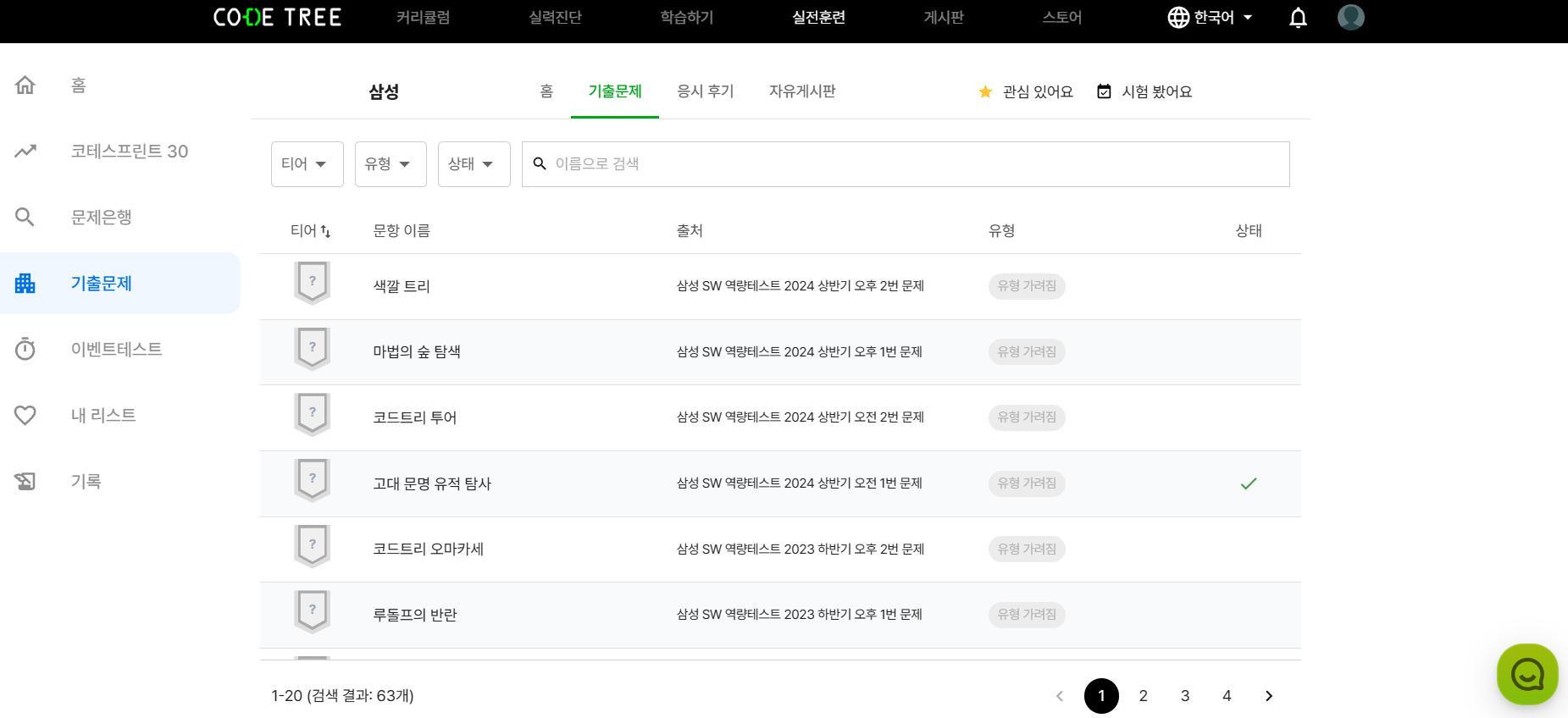Viewport: 1568px width, 718px height.
Task: Open 스토어 in top menu
Action: coord(1062,17)
